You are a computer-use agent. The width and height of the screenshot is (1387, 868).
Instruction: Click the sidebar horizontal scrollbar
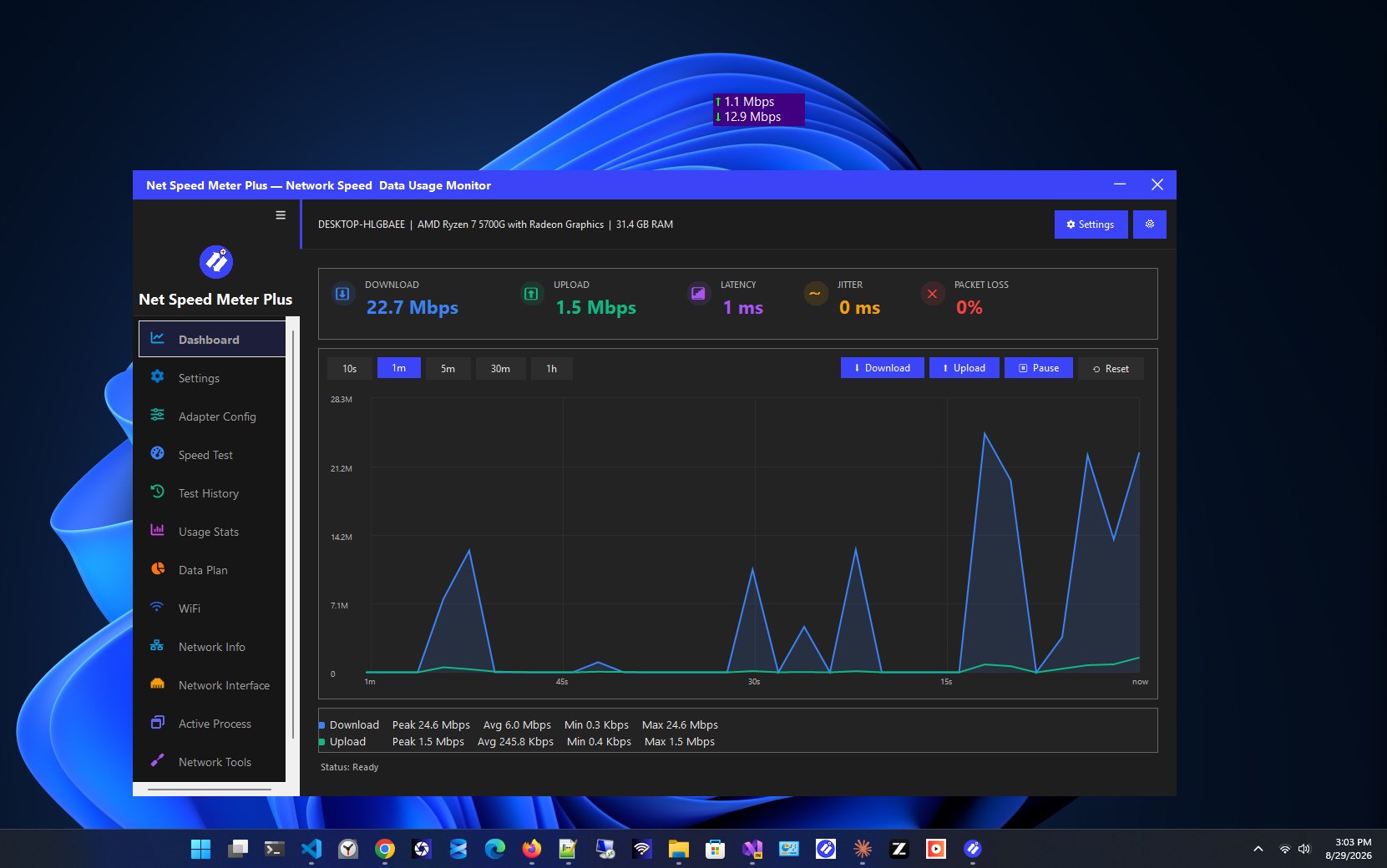tap(210, 789)
